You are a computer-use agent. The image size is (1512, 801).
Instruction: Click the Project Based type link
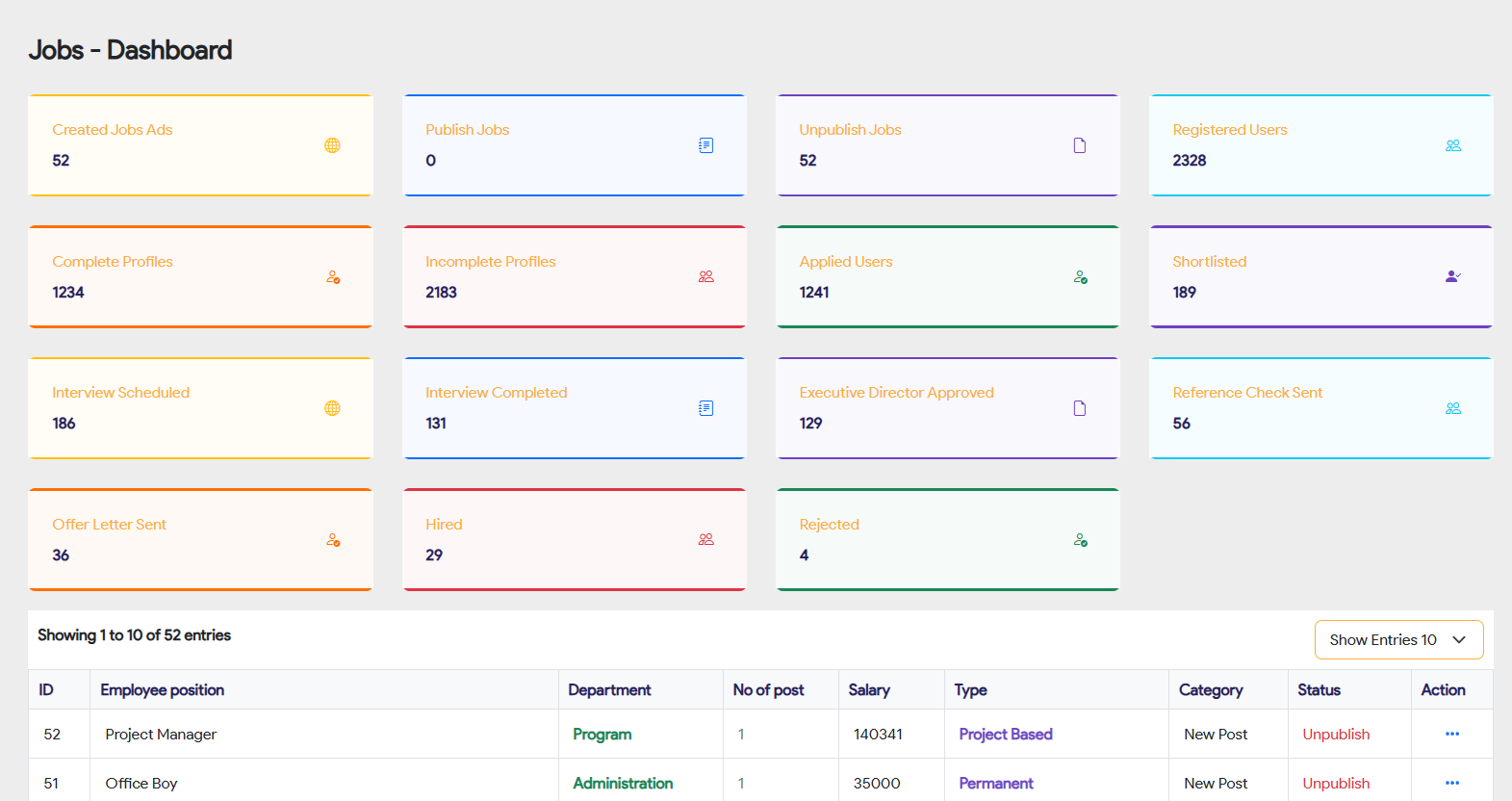1005,735
